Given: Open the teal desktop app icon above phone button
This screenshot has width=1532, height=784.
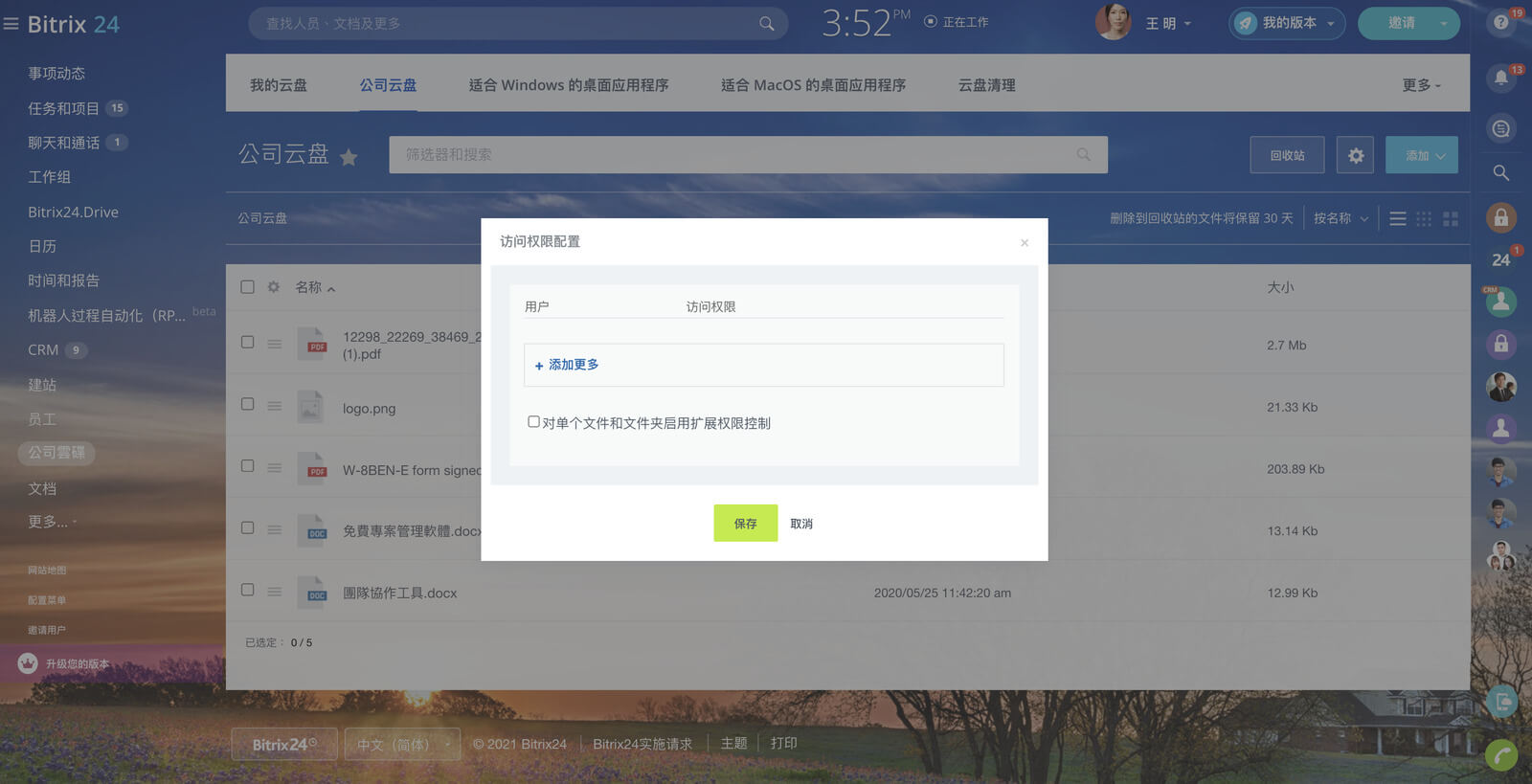Looking at the screenshot, I should pyautogui.click(x=1502, y=702).
